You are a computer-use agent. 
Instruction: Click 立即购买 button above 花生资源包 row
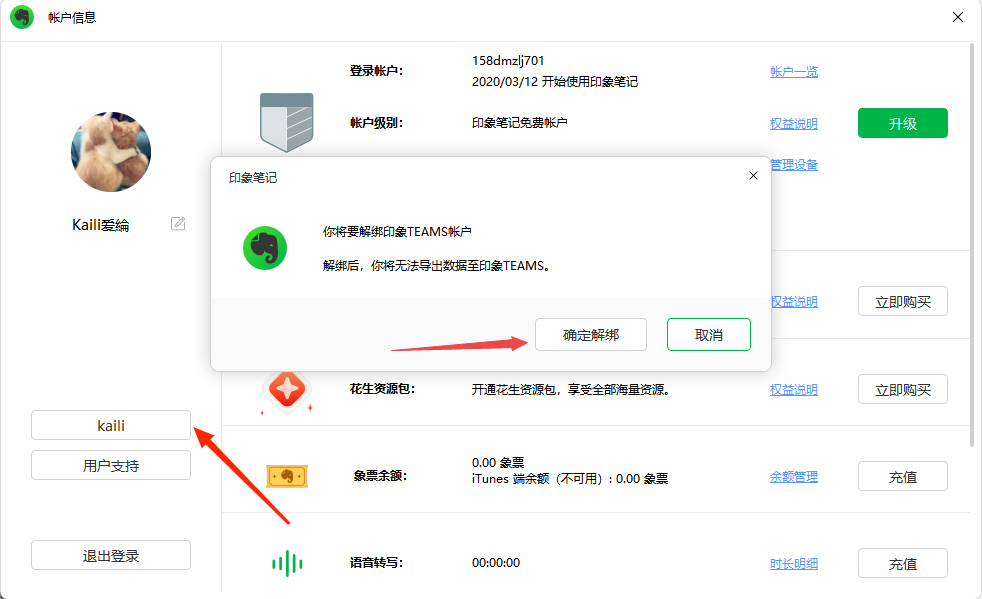(x=902, y=302)
